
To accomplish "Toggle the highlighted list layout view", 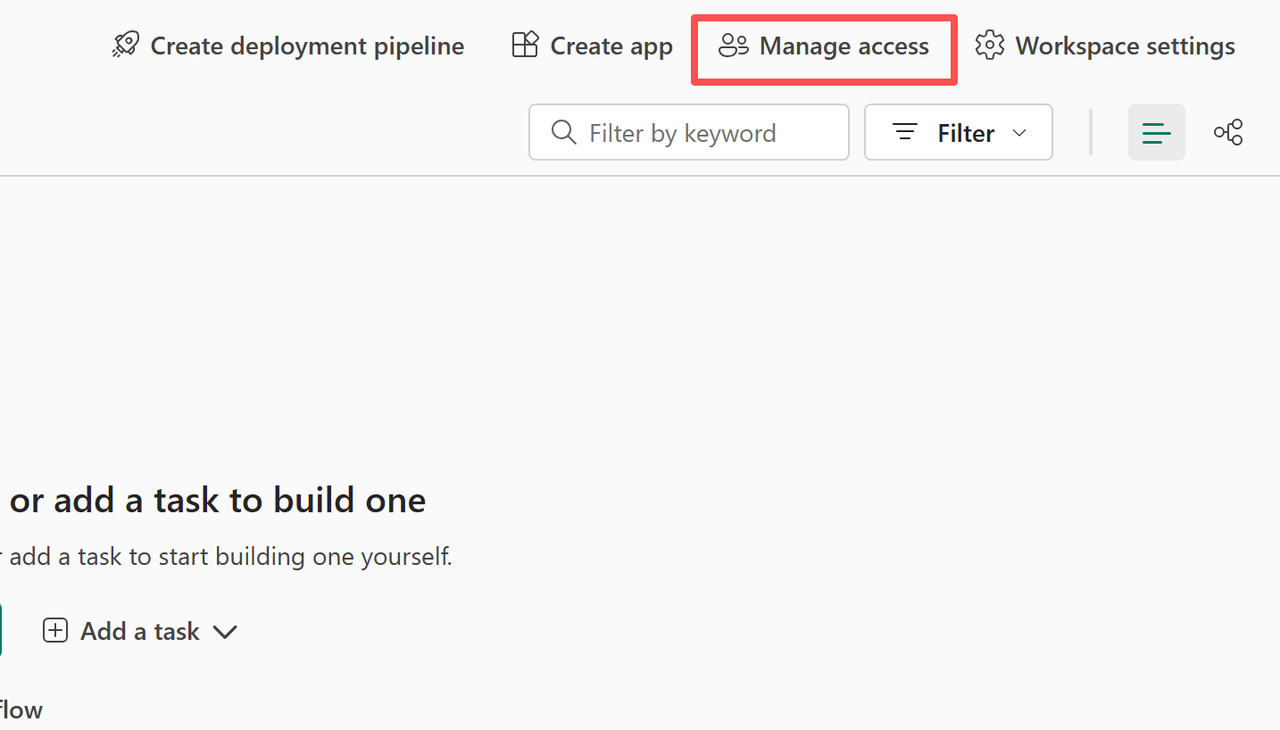I will click(1156, 131).
